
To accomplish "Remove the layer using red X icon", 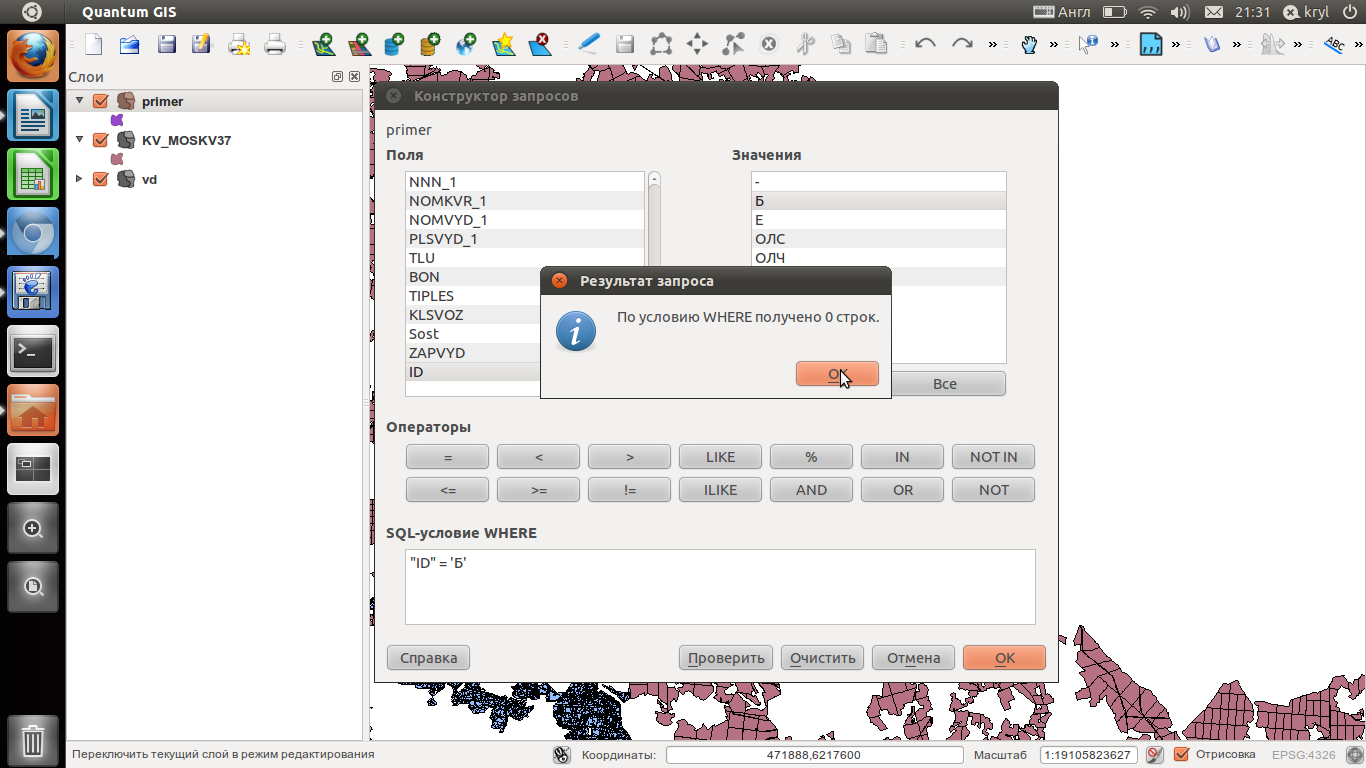I will click(539, 44).
